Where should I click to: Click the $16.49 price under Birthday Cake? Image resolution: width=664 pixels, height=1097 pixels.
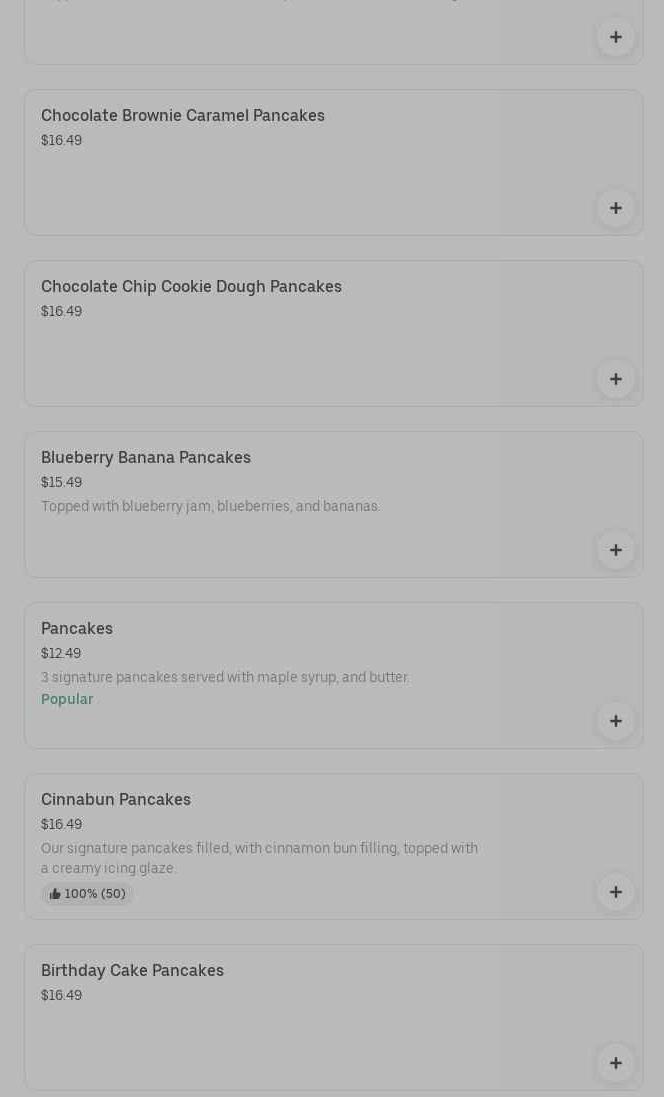tap(61, 996)
